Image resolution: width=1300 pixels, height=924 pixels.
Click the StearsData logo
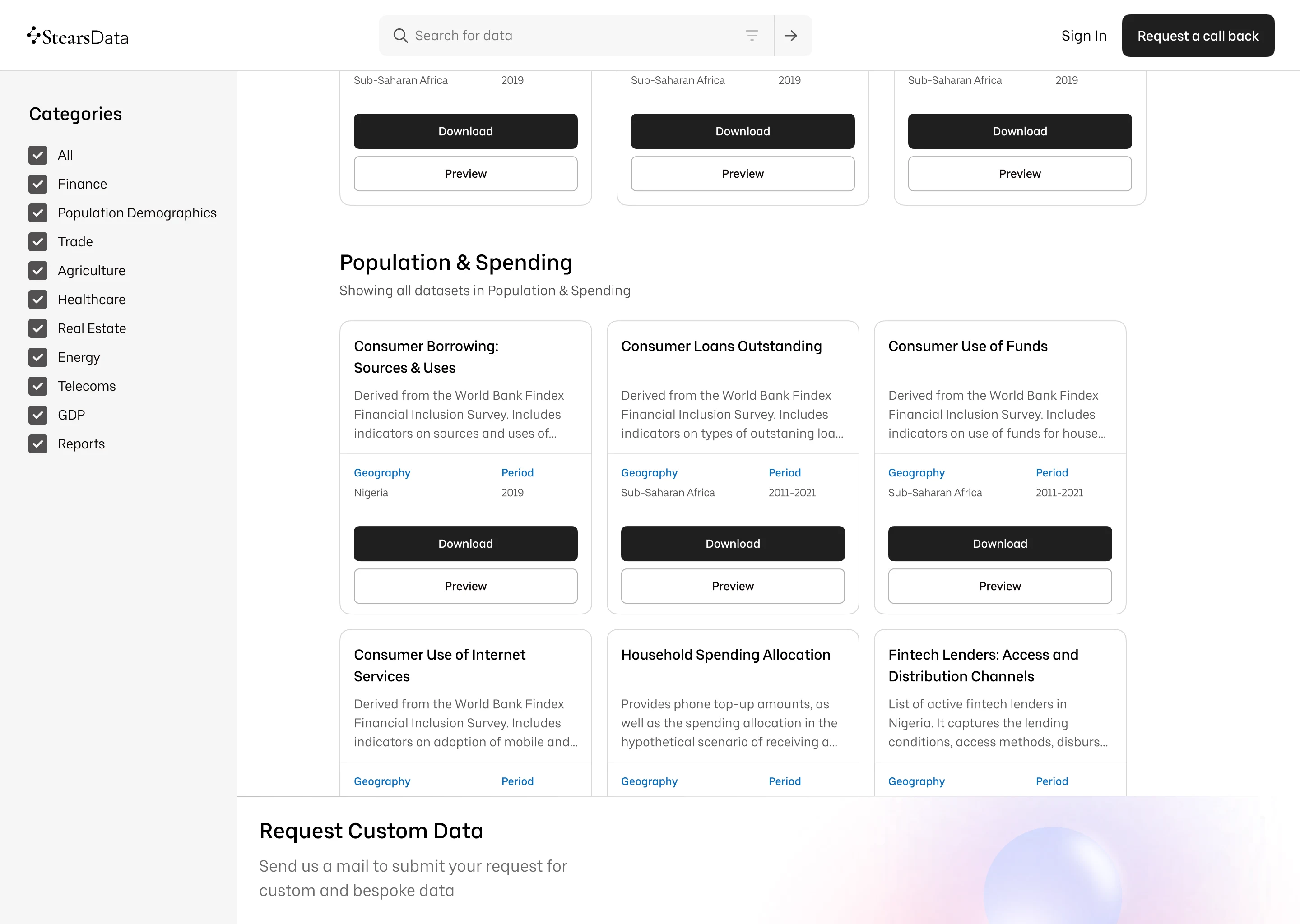coord(78,37)
